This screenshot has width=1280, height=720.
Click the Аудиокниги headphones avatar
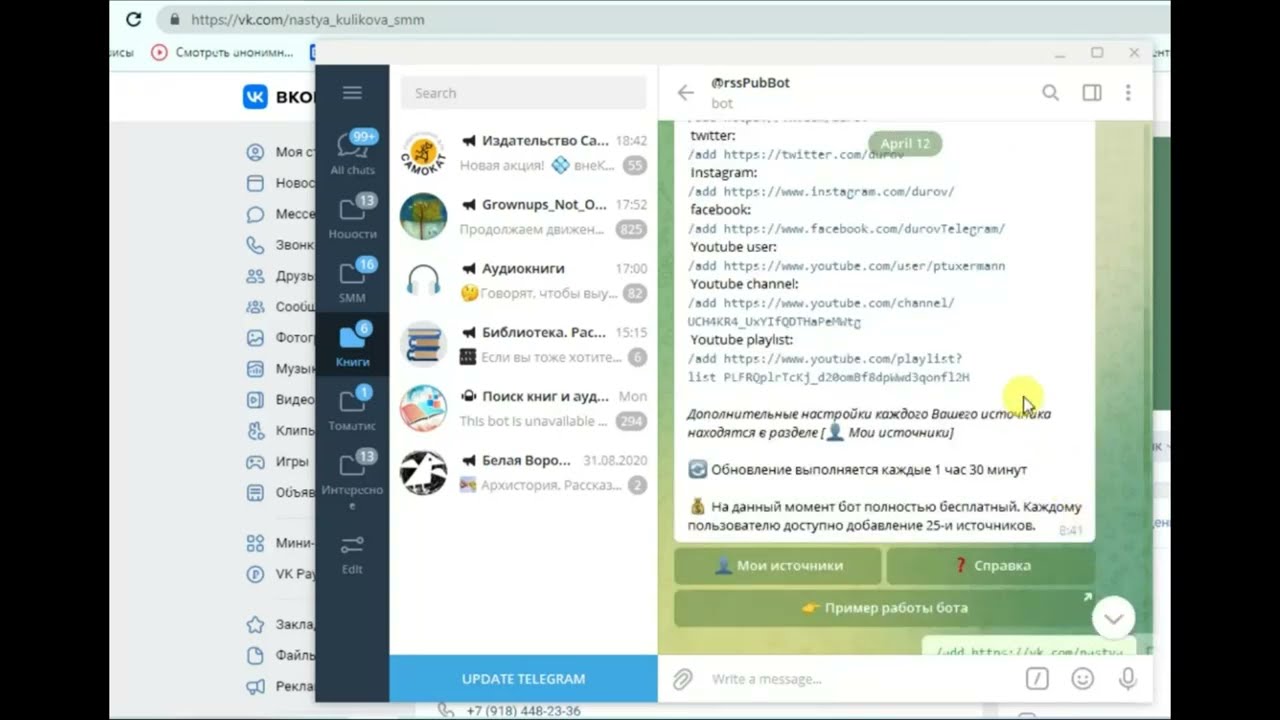(424, 281)
